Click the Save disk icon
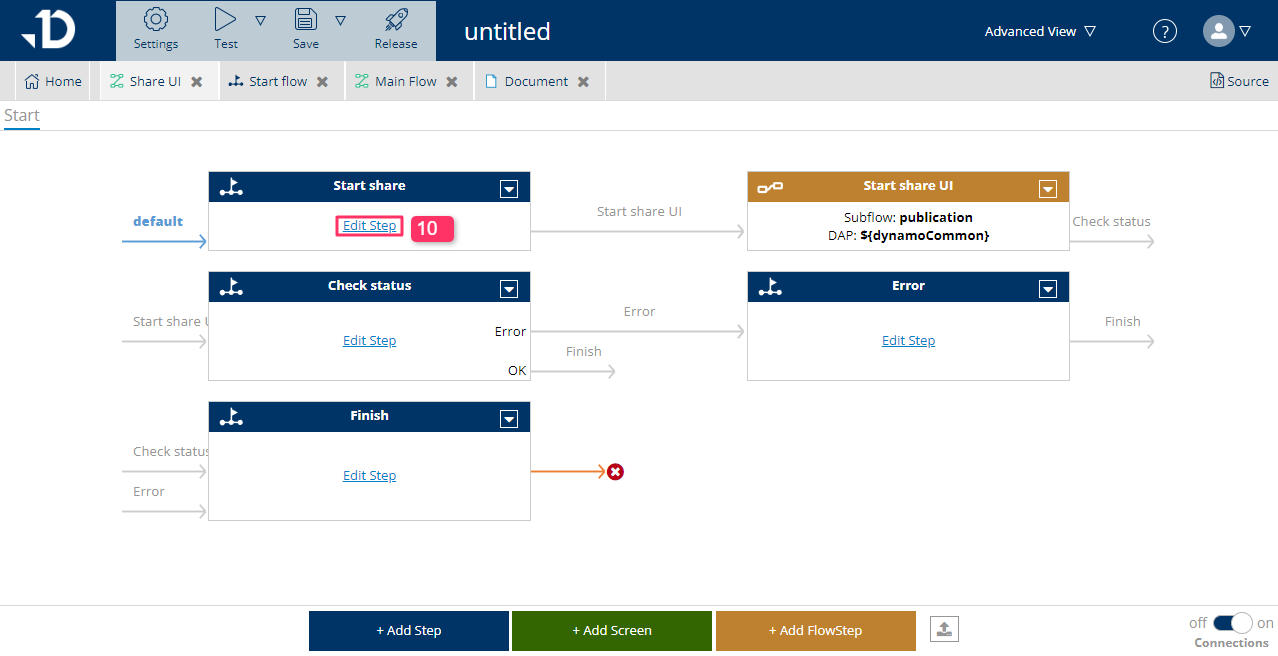1278x656 pixels. (306, 20)
